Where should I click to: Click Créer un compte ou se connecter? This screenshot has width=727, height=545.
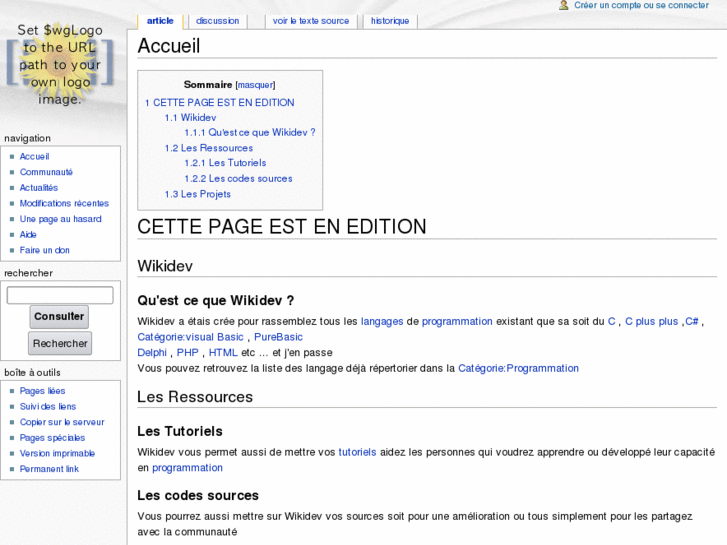641,5
